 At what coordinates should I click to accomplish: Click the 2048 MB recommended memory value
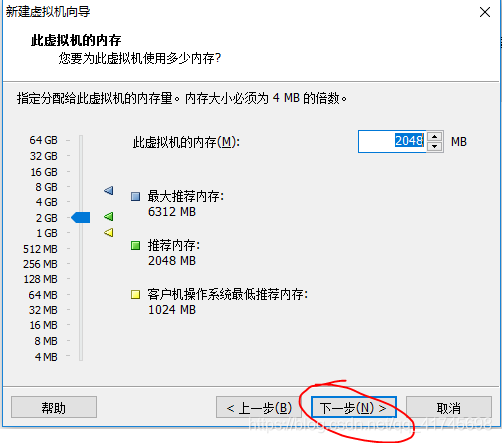(x=172, y=261)
